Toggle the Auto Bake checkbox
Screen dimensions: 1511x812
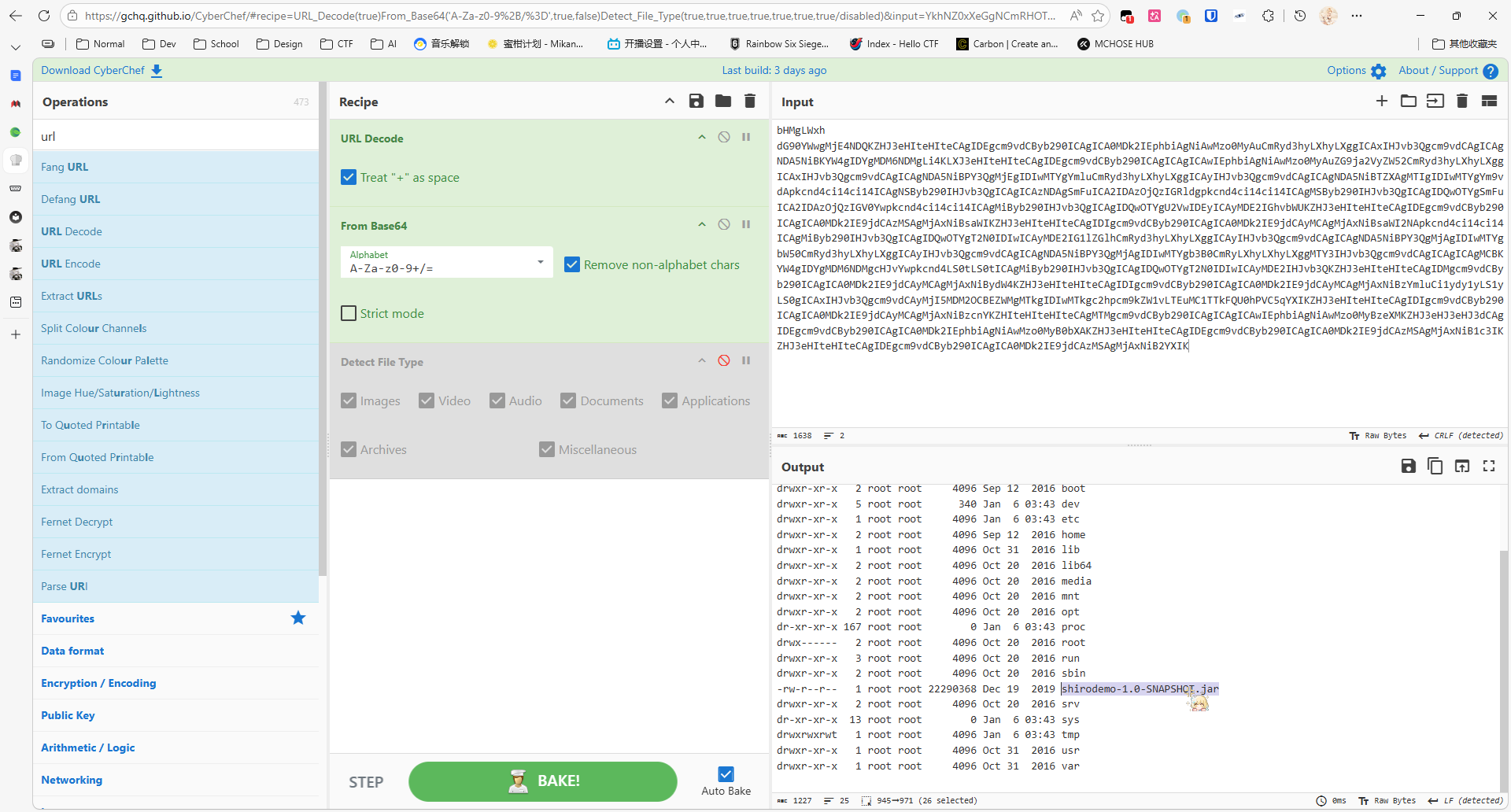(x=726, y=774)
